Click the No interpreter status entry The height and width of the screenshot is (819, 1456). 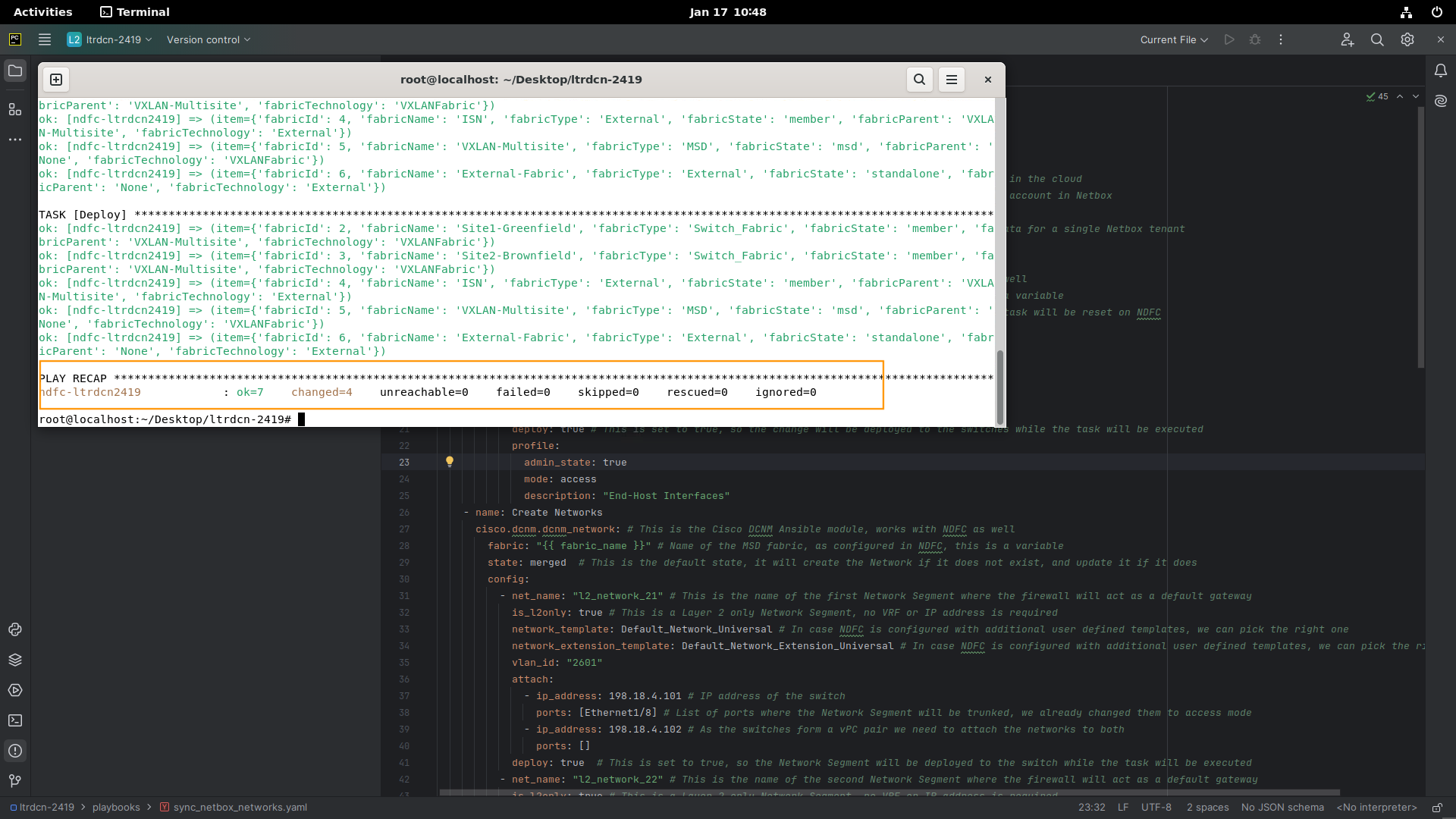(1376, 808)
